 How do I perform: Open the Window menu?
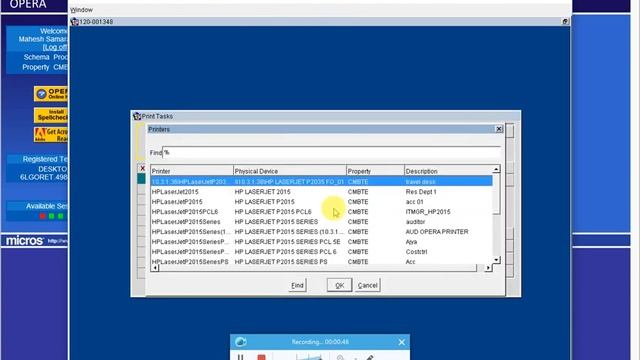click(x=81, y=10)
